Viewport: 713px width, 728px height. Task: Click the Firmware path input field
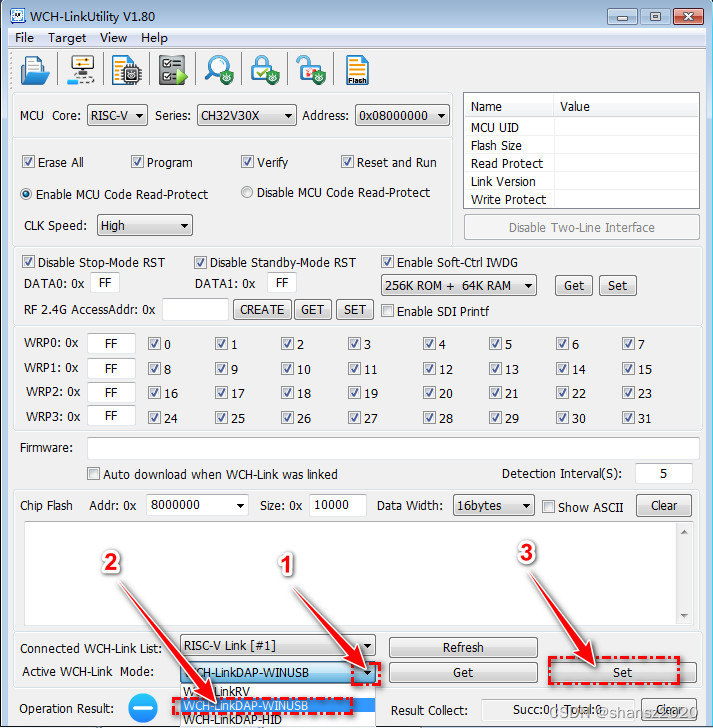(393, 448)
